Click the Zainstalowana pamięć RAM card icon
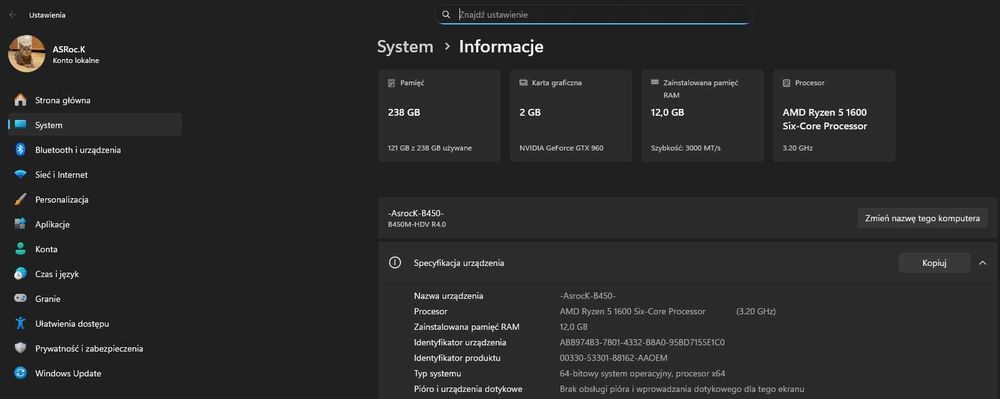 (655, 83)
